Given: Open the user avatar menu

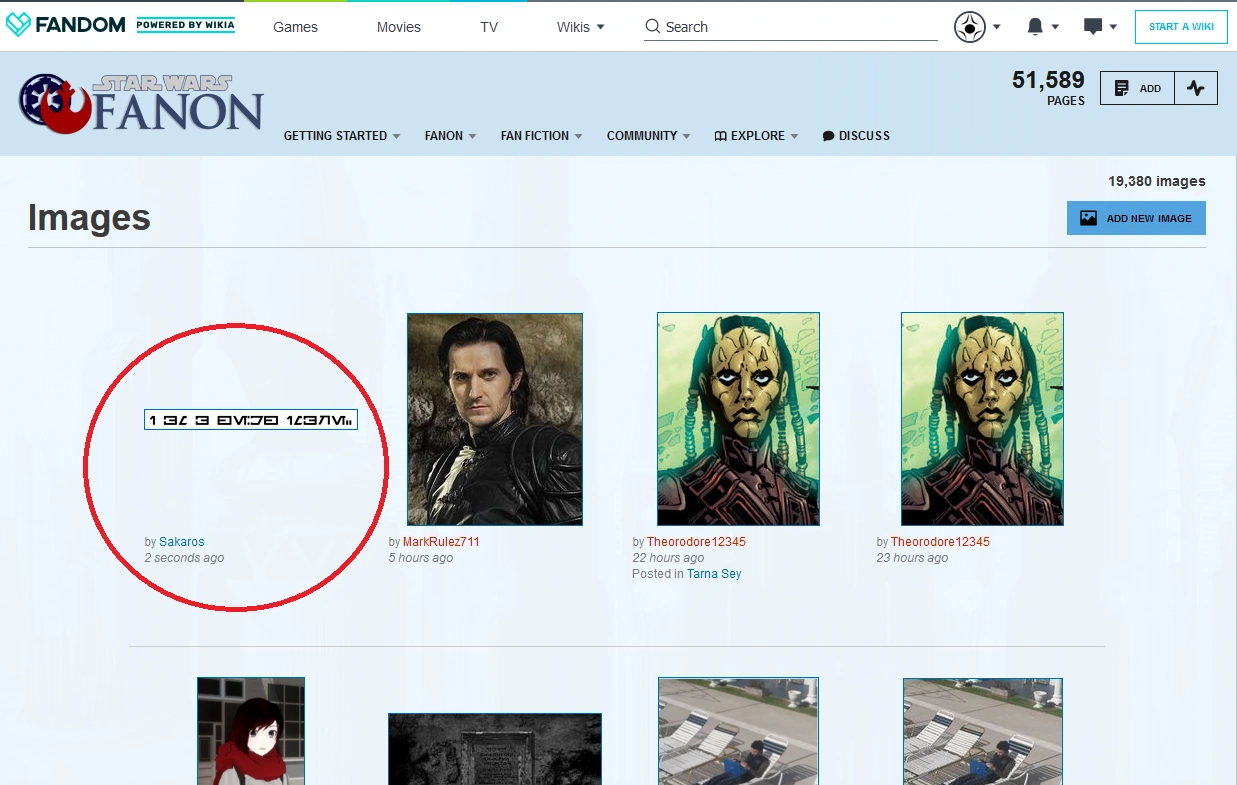Looking at the screenshot, I should 969,27.
